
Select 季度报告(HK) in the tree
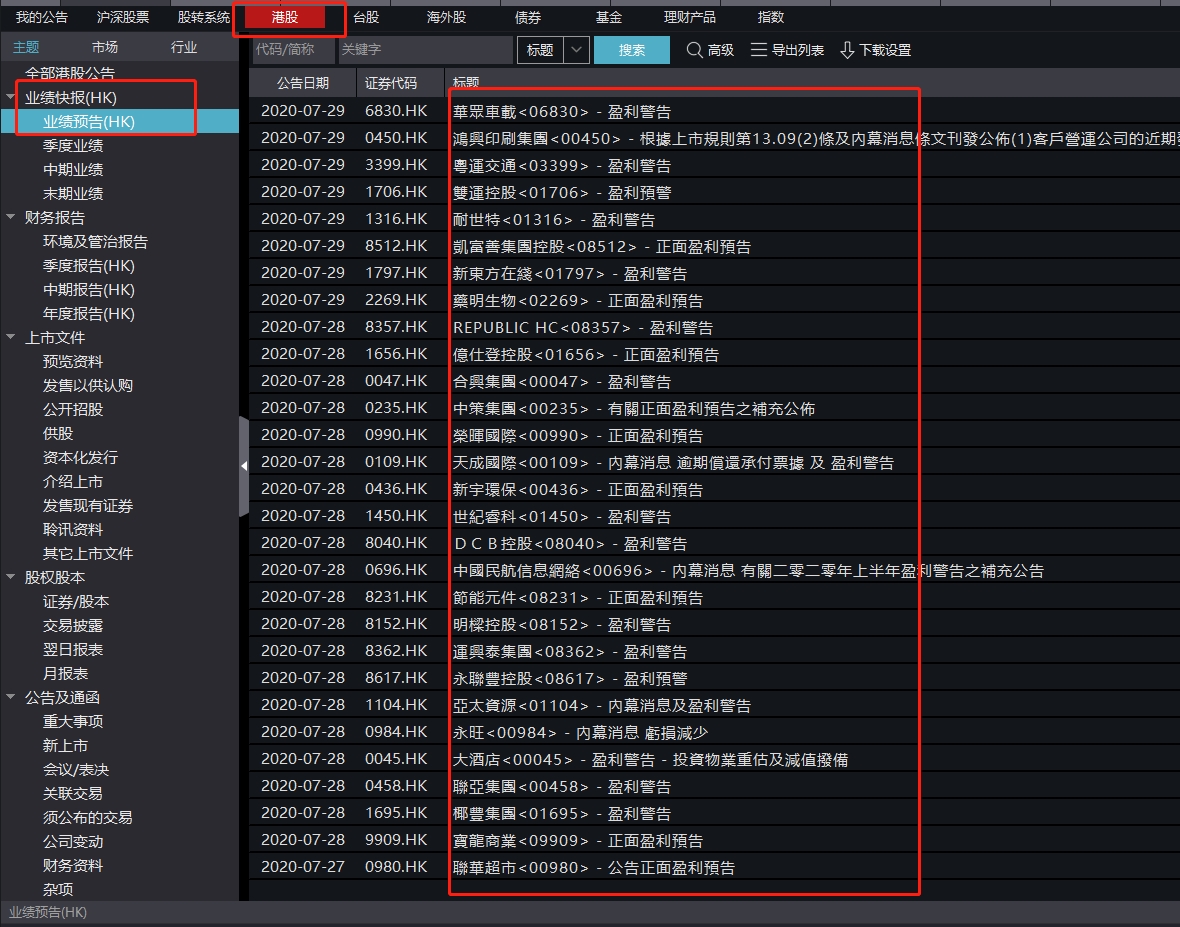(89, 266)
